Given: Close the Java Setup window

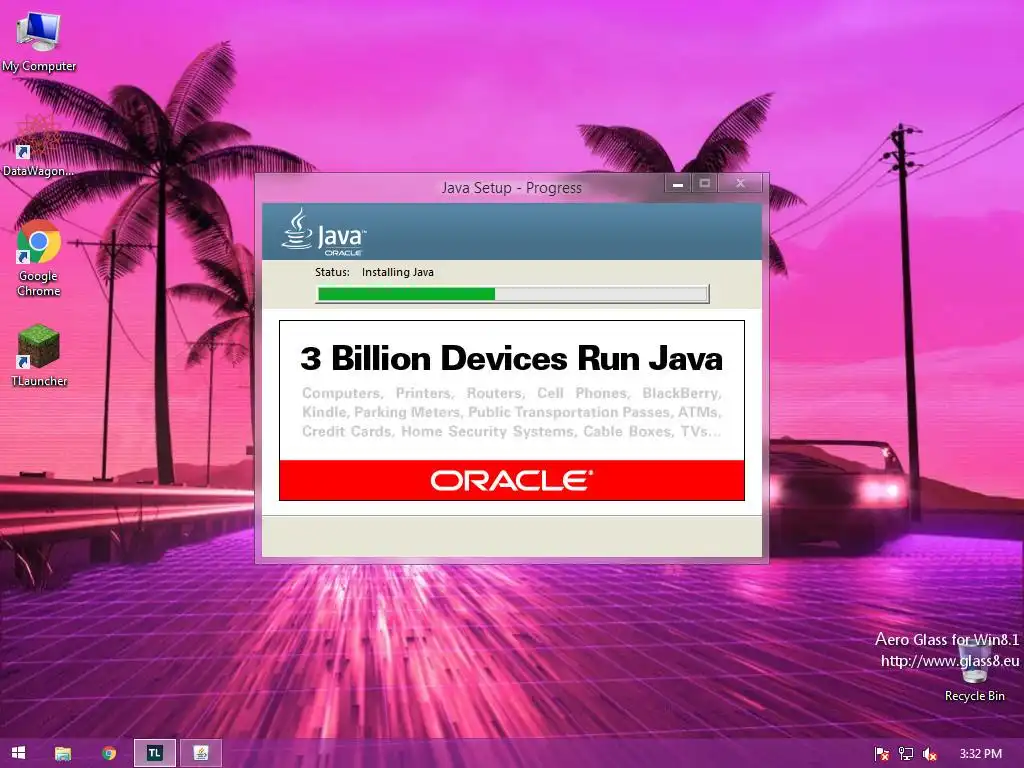Looking at the screenshot, I should pyautogui.click(x=740, y=184).
